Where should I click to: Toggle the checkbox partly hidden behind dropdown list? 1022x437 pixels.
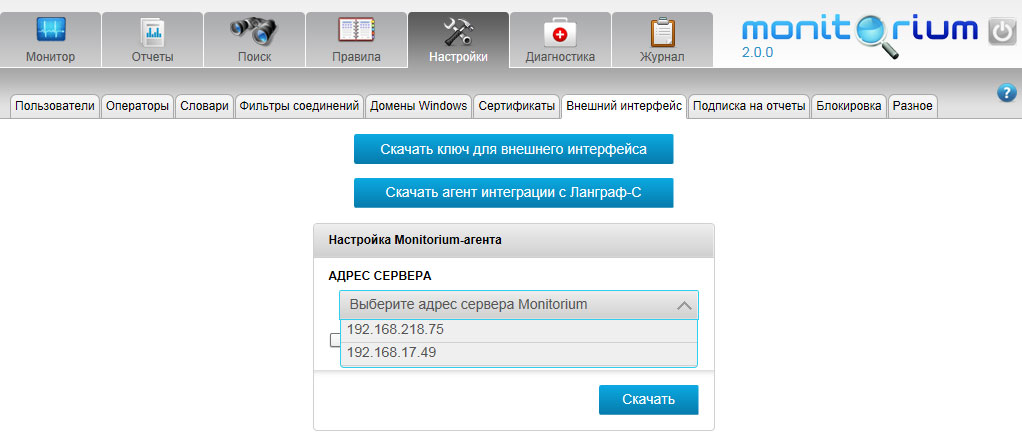tap(335, 340)
